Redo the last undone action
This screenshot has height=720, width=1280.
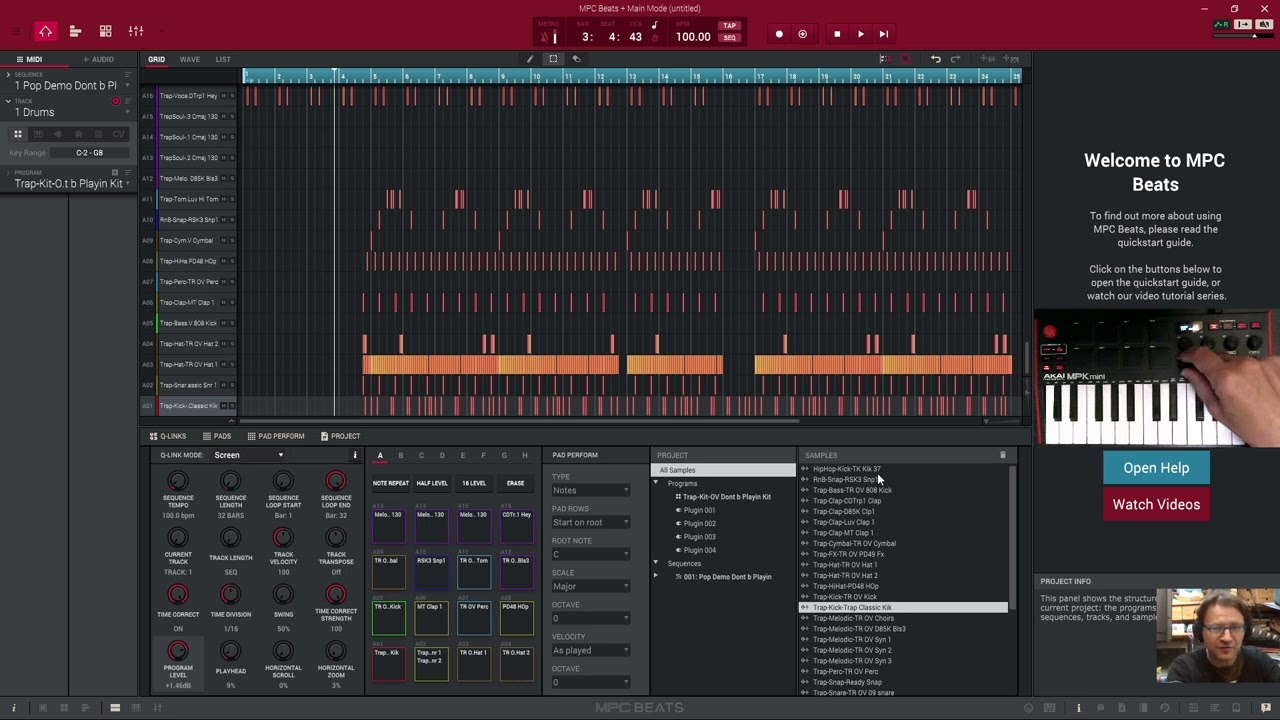coord(956,59)
